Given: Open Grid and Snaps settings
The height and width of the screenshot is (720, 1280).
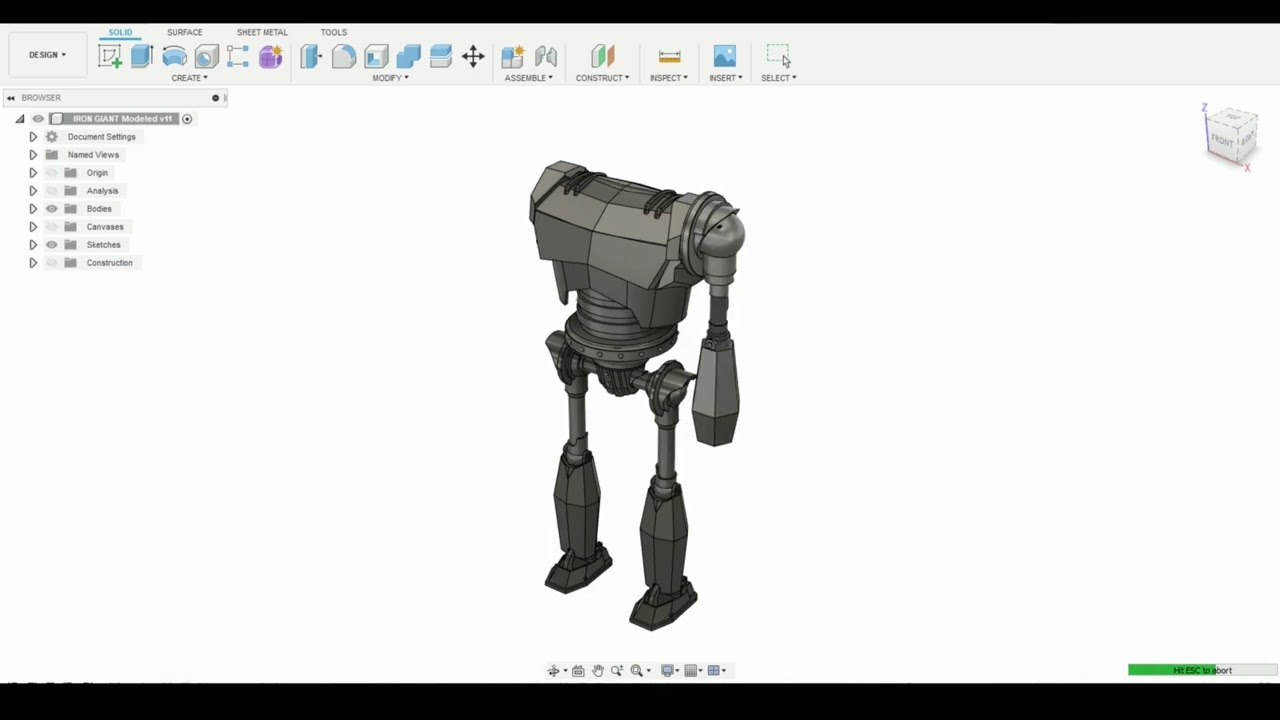Looking at the screenshot, I should [x=691, y=671].
